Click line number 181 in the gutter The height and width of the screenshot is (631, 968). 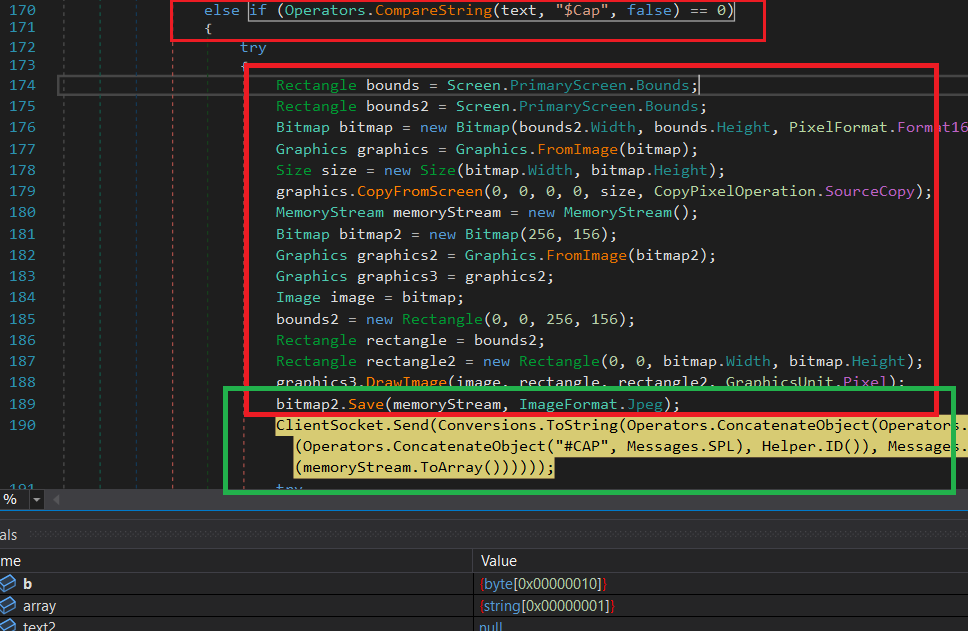pyautogui.click(x=22, y=234)
